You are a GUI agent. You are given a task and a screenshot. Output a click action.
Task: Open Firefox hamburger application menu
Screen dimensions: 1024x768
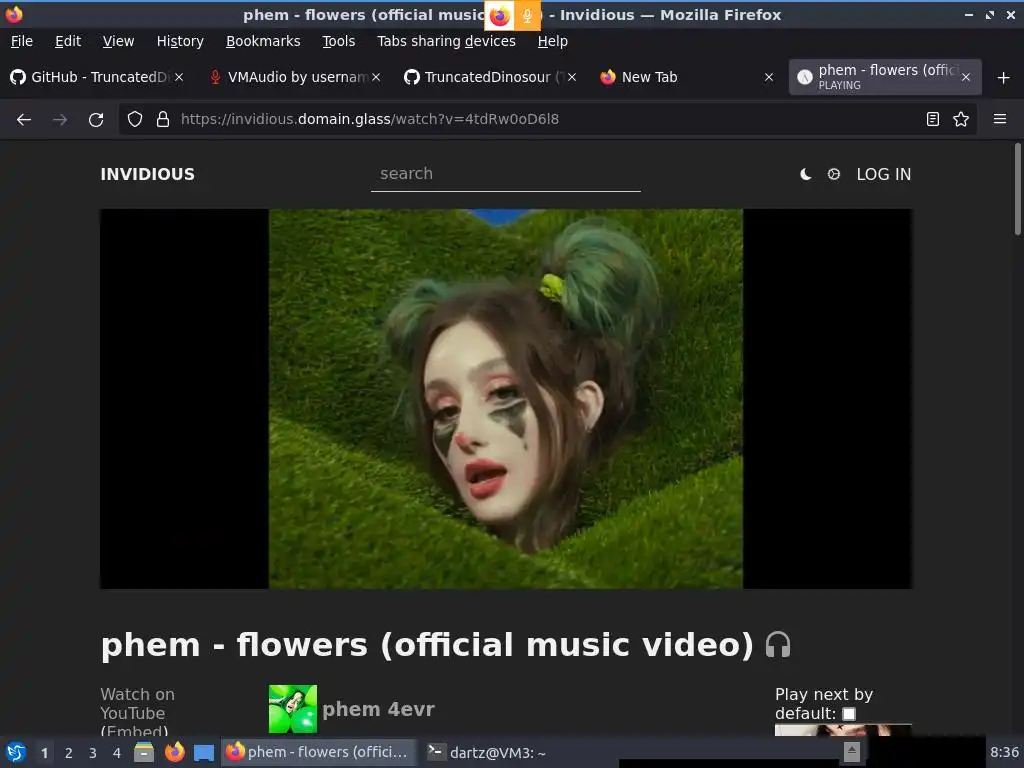(x=1000, y=120)
